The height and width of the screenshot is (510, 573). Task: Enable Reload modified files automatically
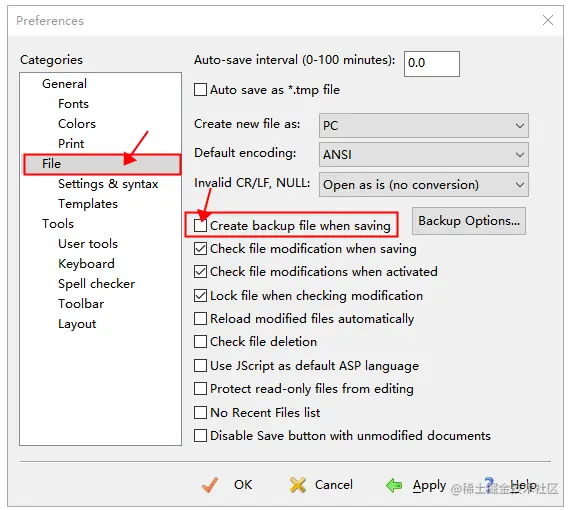coord(200,318)
